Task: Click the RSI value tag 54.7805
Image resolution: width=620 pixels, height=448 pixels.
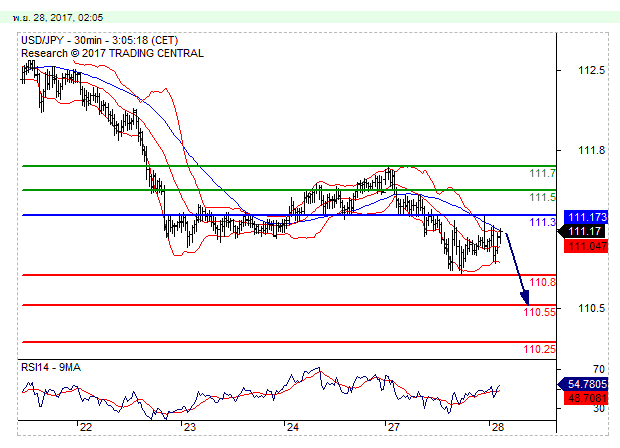Action: pos(583,384)
